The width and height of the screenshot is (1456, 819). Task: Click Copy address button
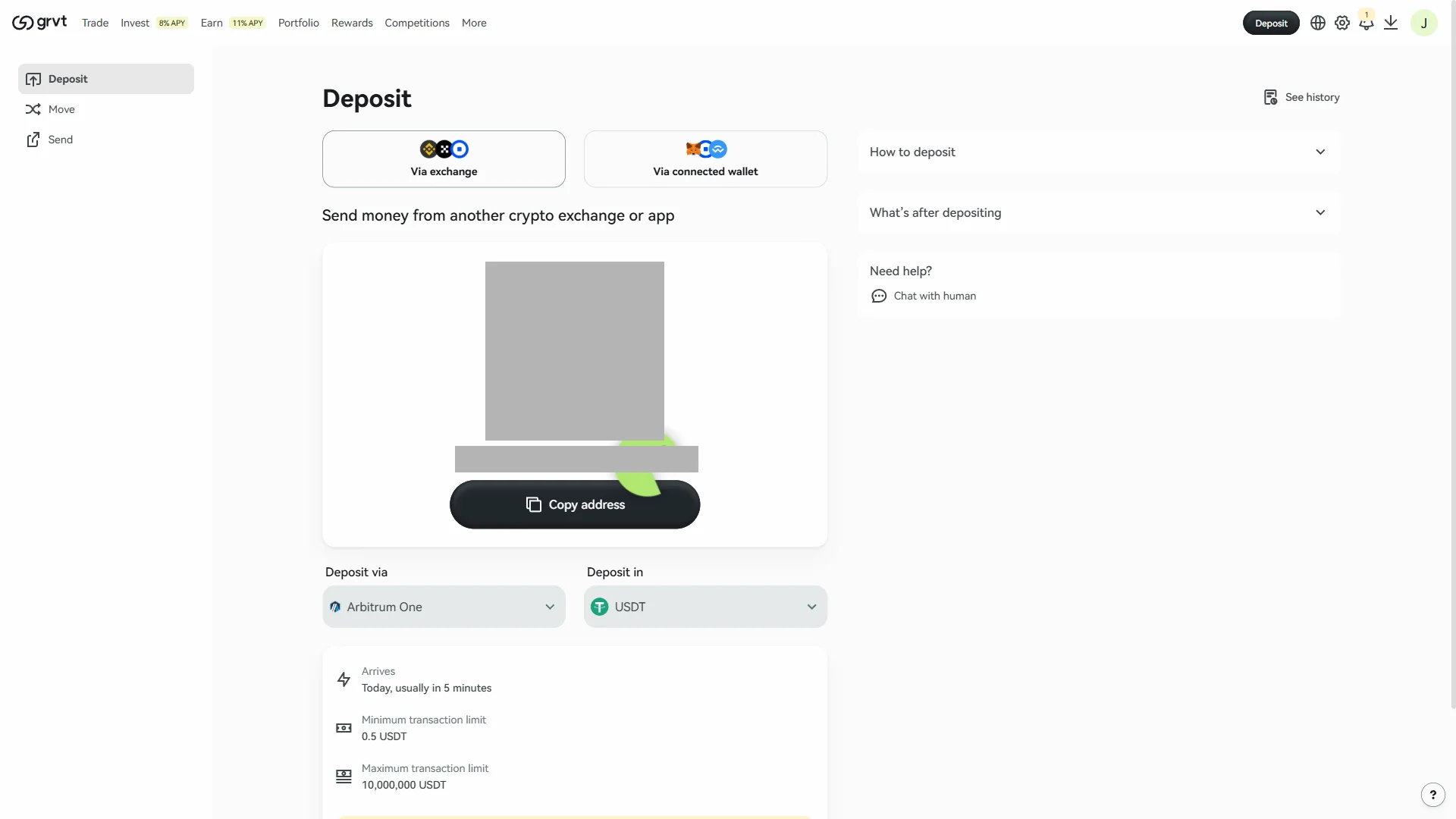(x=575, y=504)
